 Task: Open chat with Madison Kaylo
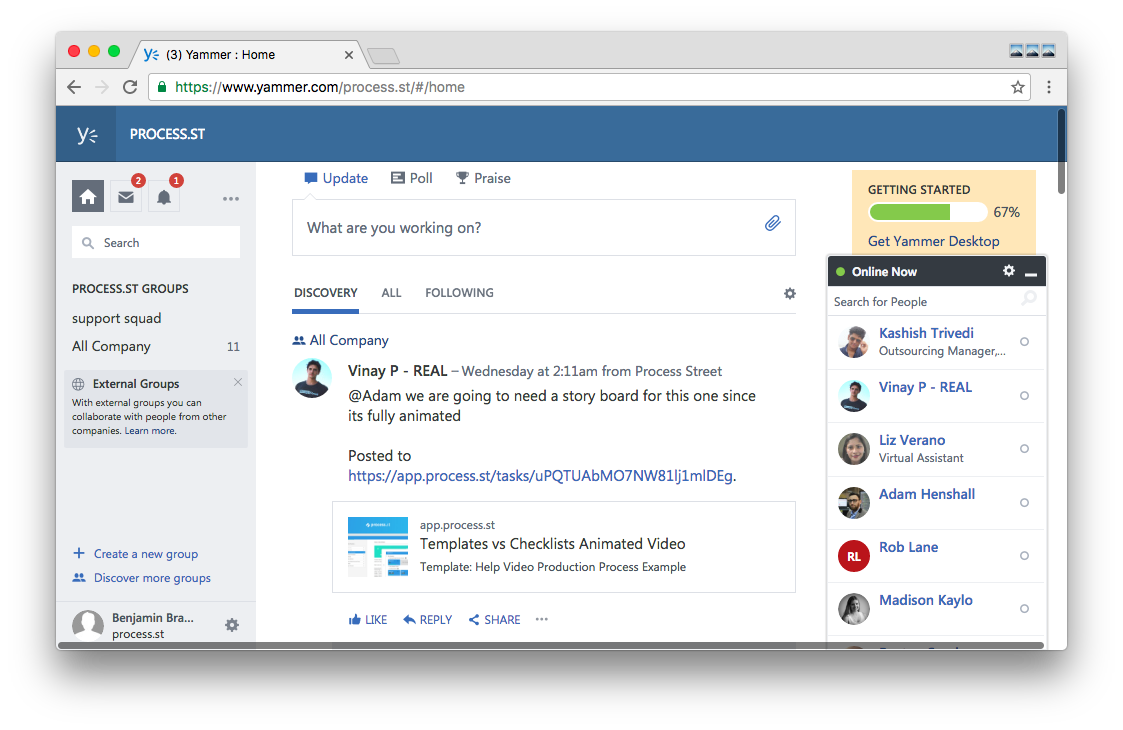coord(936,608)
